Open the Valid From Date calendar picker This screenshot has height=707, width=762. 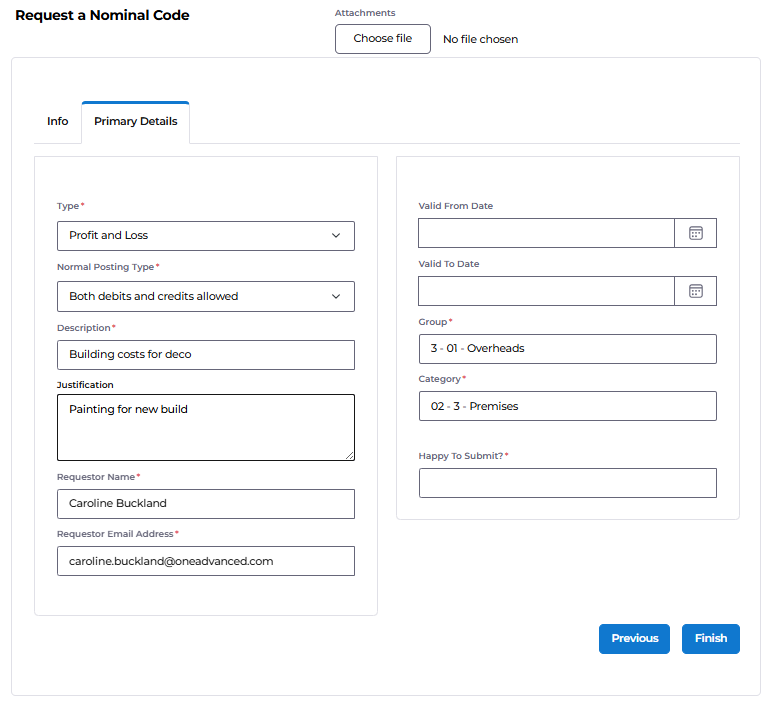pos(695,233)
